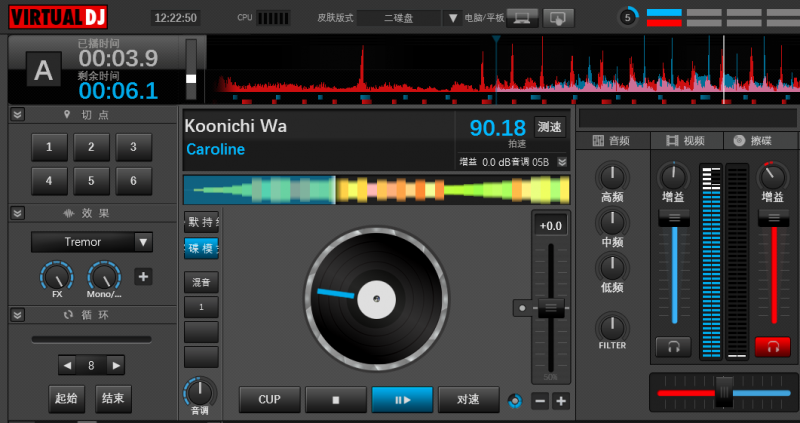Switch to the 视频 video tab

(x=687, y=141)
